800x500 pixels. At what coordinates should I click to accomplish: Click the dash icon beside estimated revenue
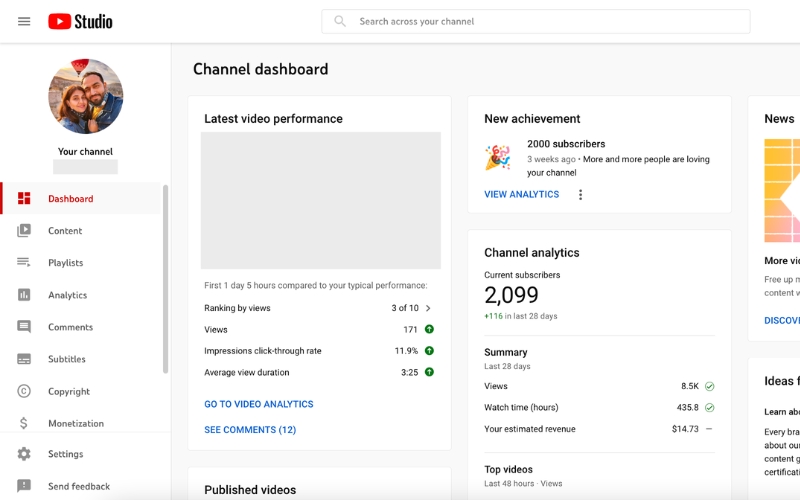(x=709, y=429)
